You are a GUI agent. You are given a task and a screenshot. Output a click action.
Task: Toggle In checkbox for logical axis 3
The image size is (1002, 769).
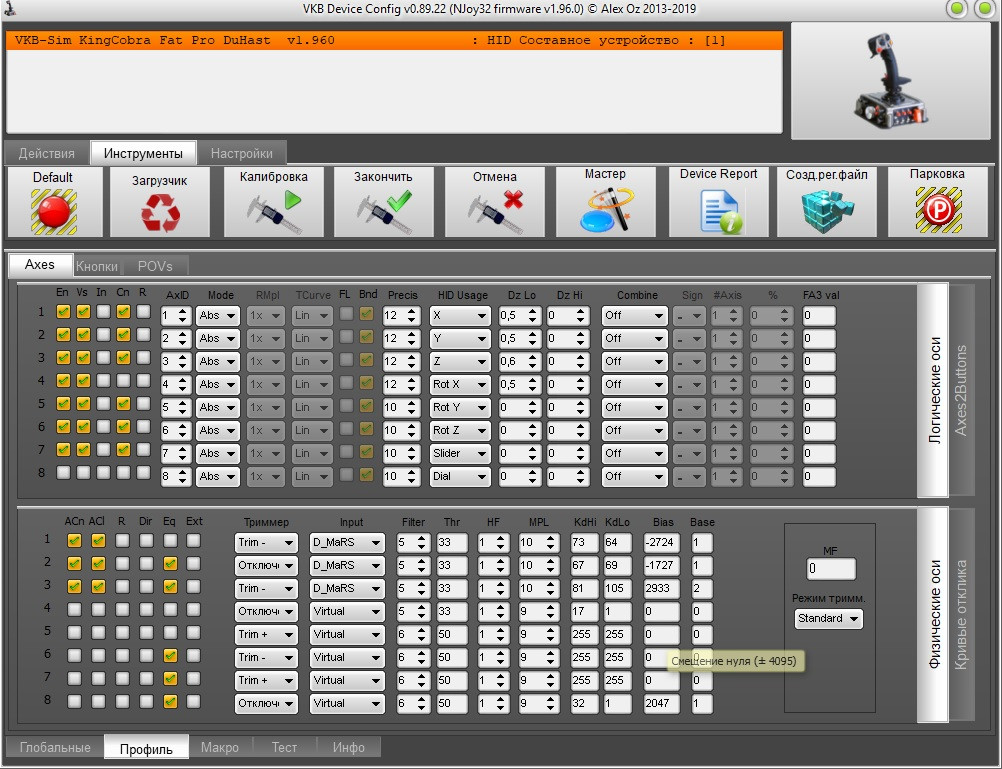(x=103, y=358)
